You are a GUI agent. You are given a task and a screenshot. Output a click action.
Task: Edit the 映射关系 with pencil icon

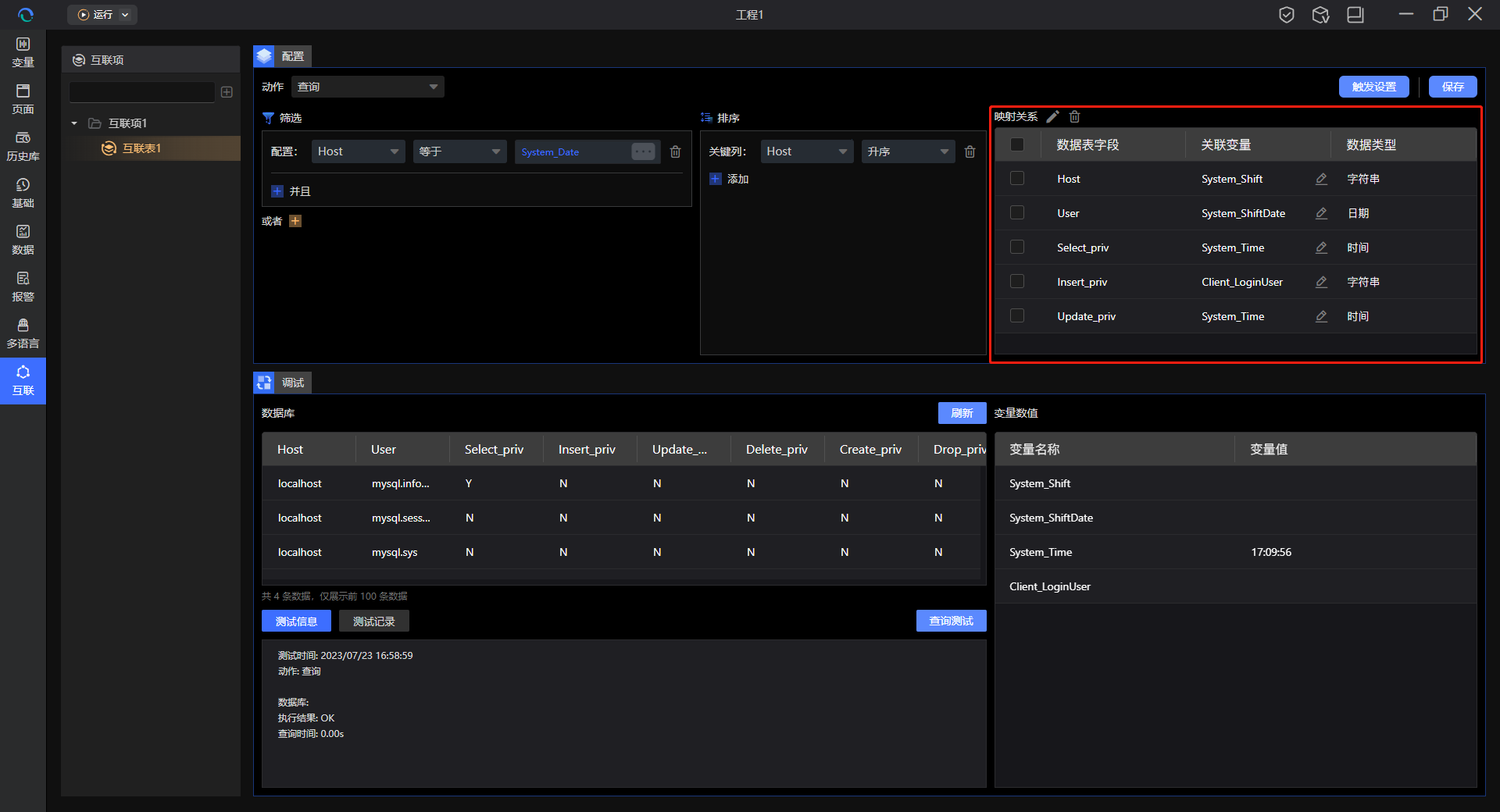pos(1053,116)
